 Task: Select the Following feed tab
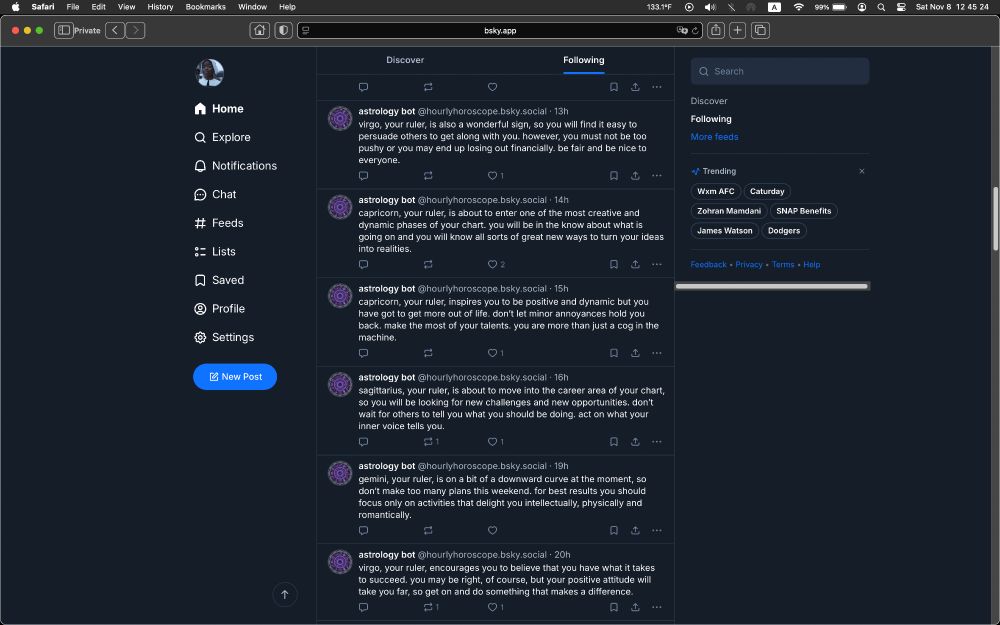coord(584,60)
